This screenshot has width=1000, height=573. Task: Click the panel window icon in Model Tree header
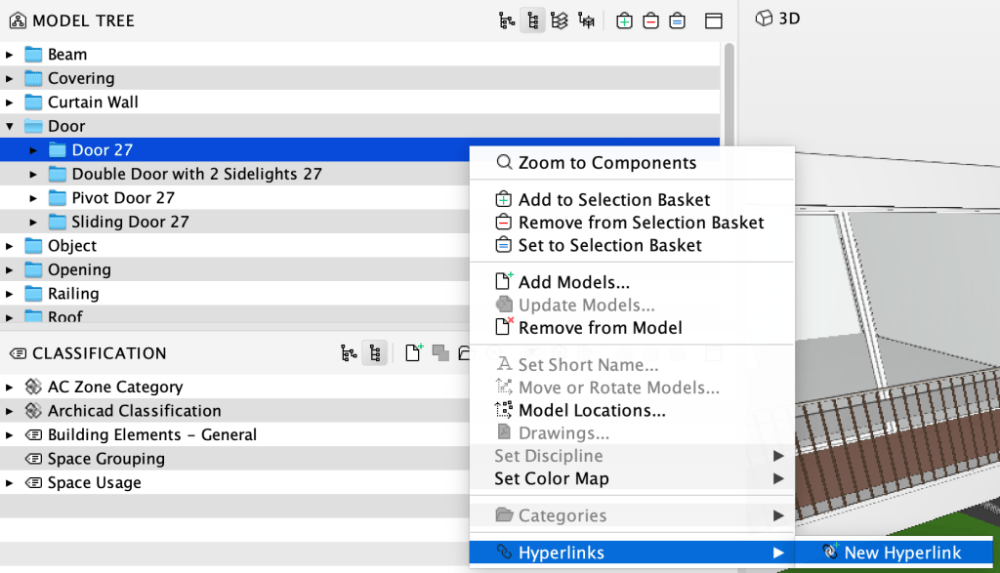tap(713, 21)
